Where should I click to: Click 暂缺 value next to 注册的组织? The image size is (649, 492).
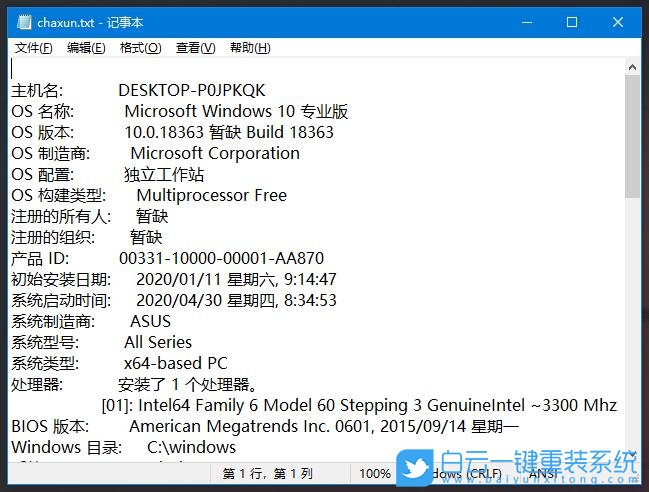click(146, 238)
